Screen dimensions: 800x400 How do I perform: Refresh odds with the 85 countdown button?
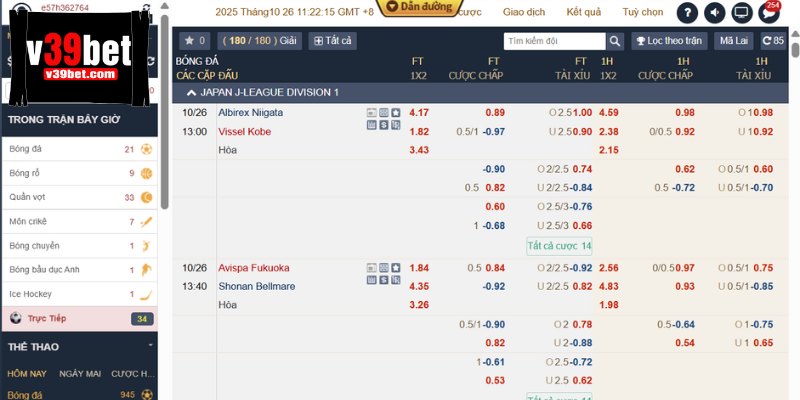pyautogui.click(x=773, y=41)
